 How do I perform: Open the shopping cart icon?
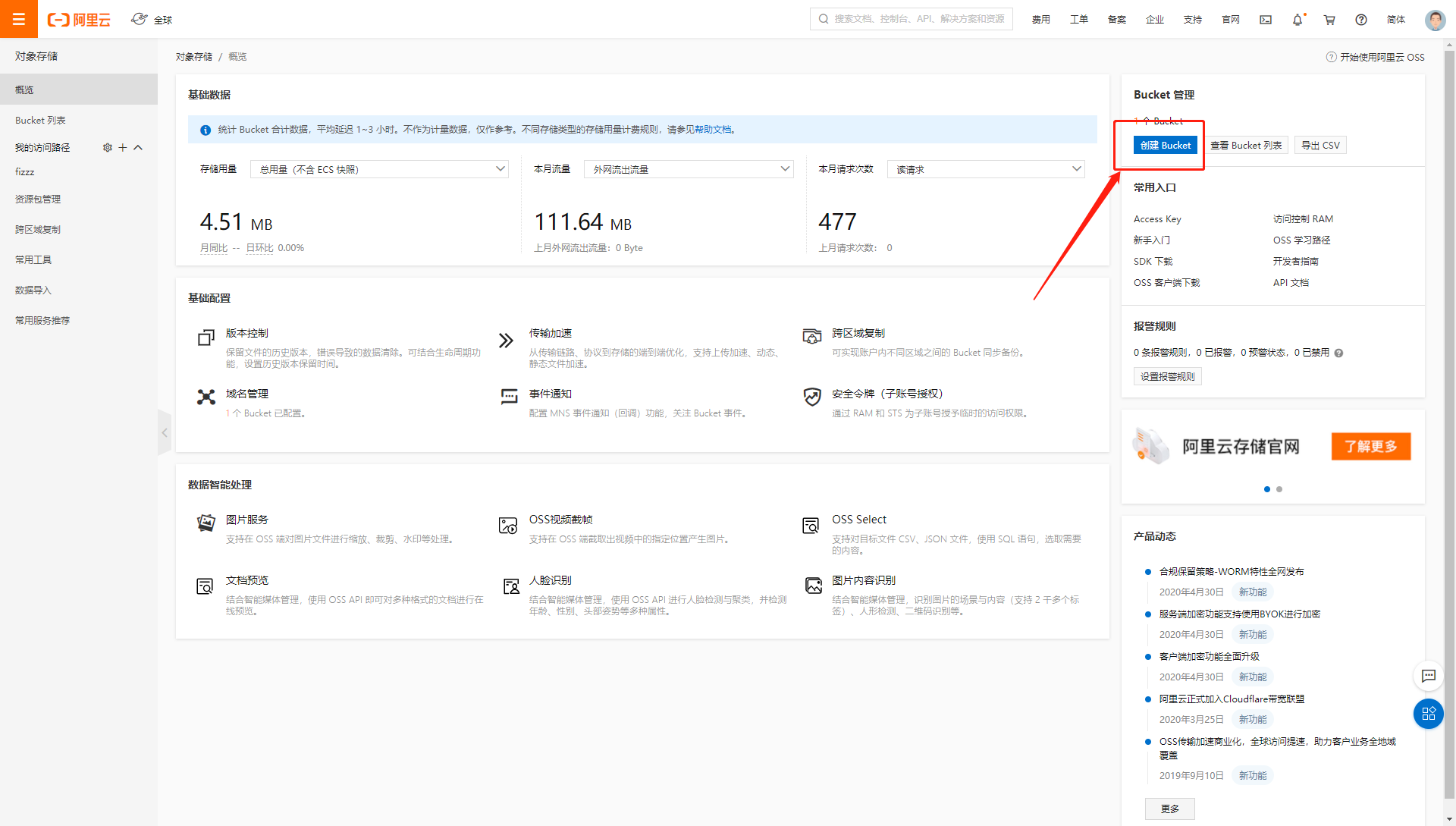pos(1329,20)
